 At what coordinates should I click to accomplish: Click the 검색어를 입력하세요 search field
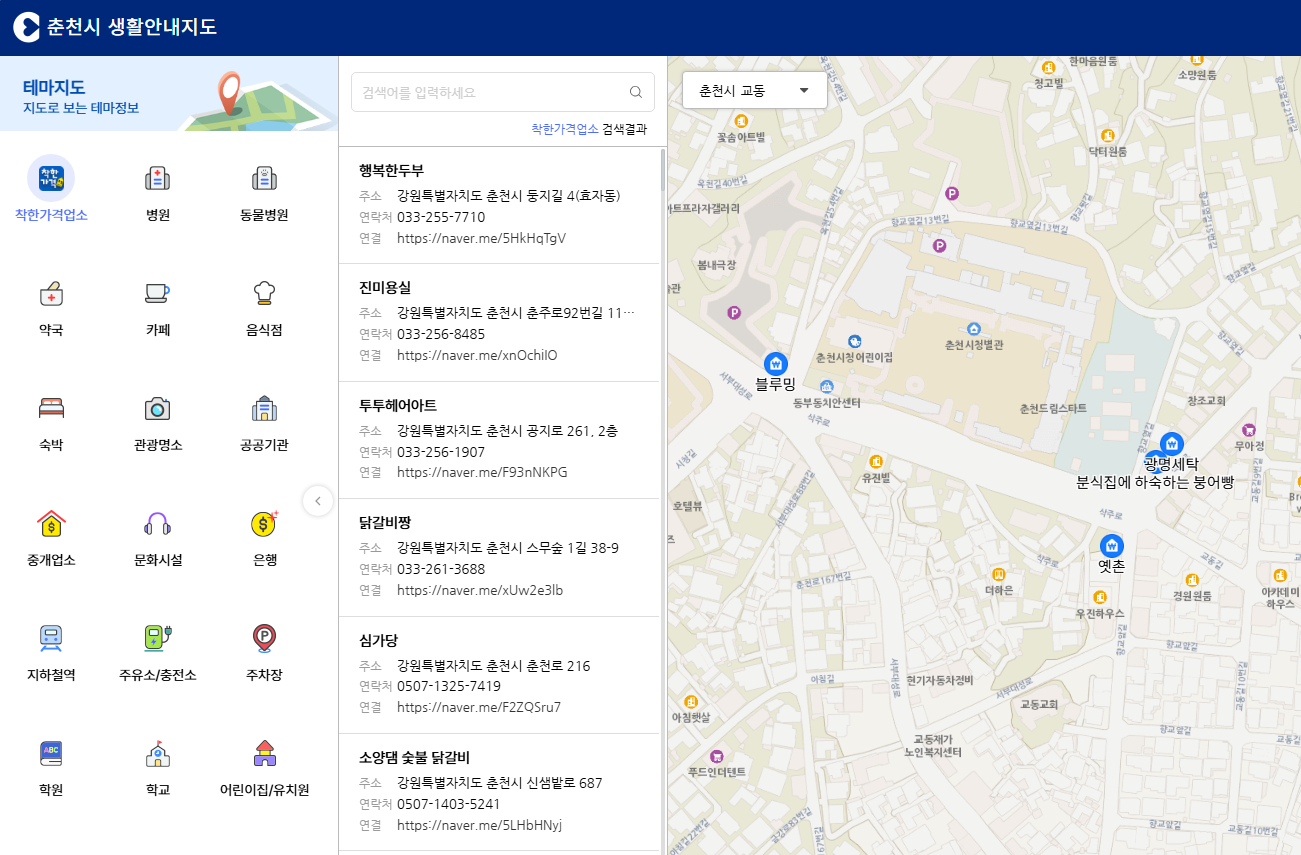[x=490, y=92]
